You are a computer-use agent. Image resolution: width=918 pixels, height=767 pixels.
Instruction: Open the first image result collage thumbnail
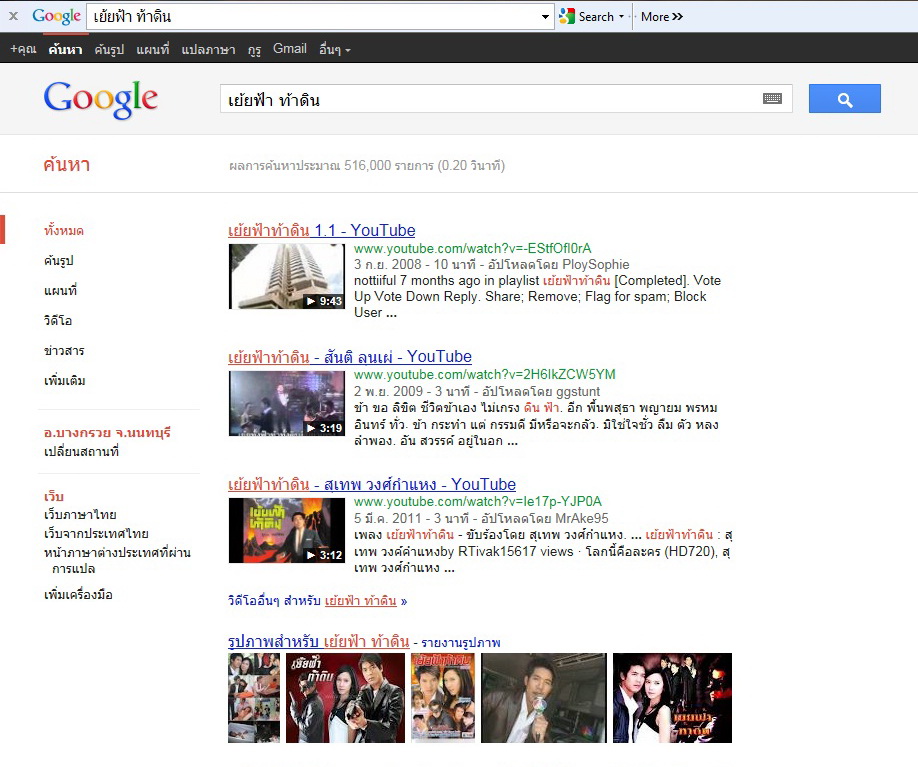coord(254,698)
